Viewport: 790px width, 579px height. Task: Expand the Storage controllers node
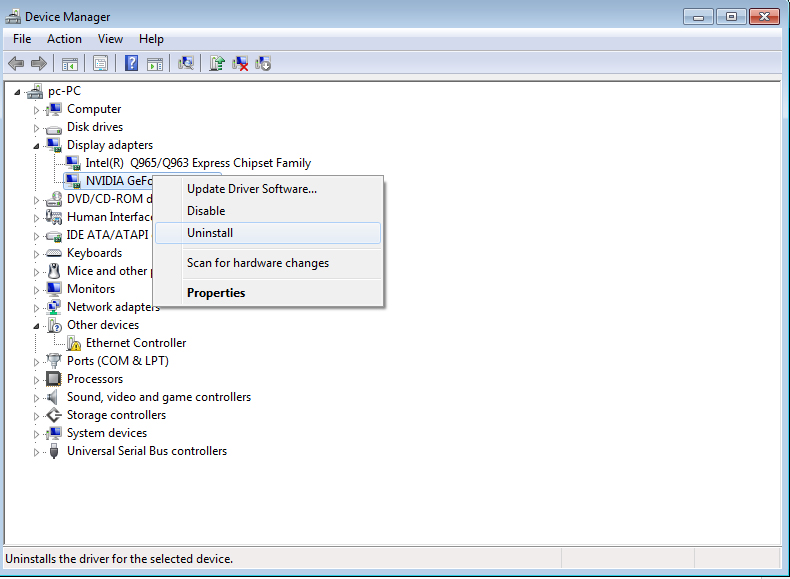pos(36,416)
